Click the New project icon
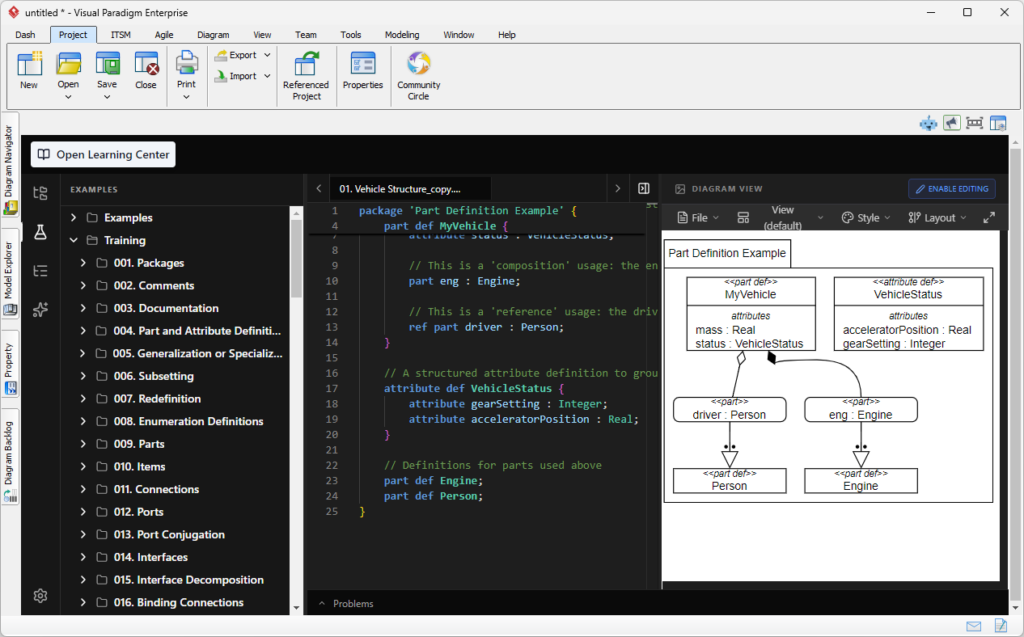The height and width of the screenshot is (637, 1024). (29, 64)
